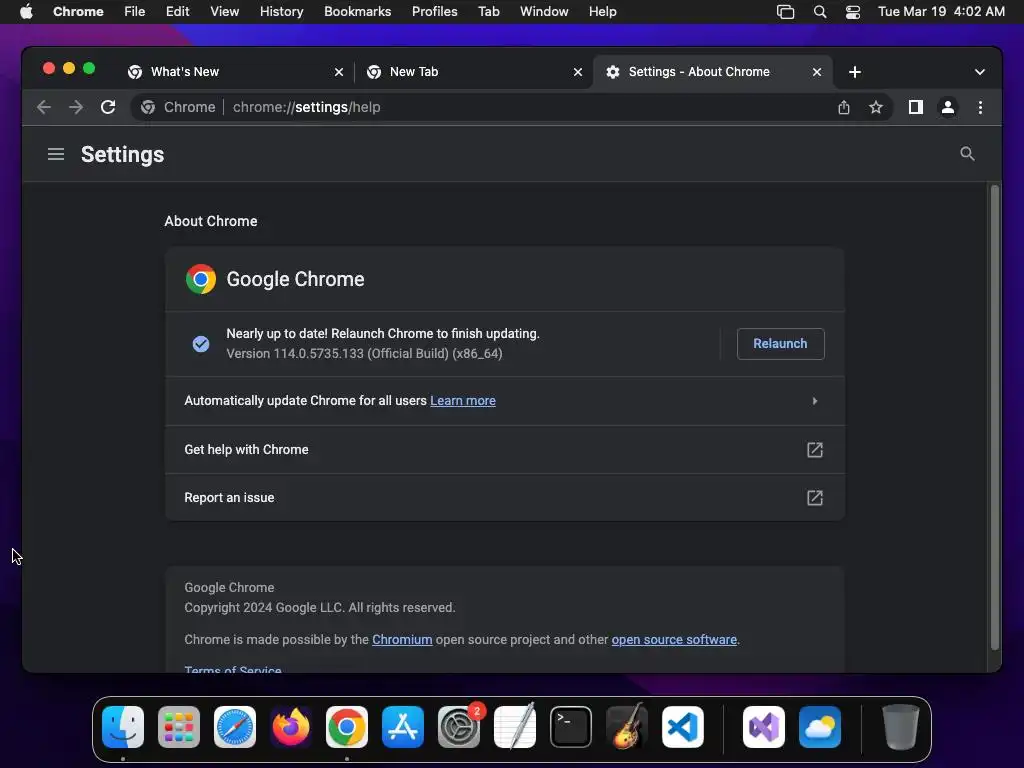
Task: Open Visual Studio from the dock
Action: tap(764, 727)
